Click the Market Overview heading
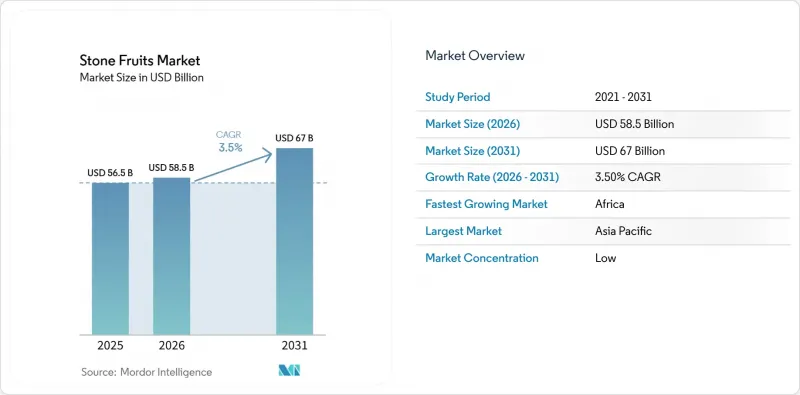 (475, 56)
